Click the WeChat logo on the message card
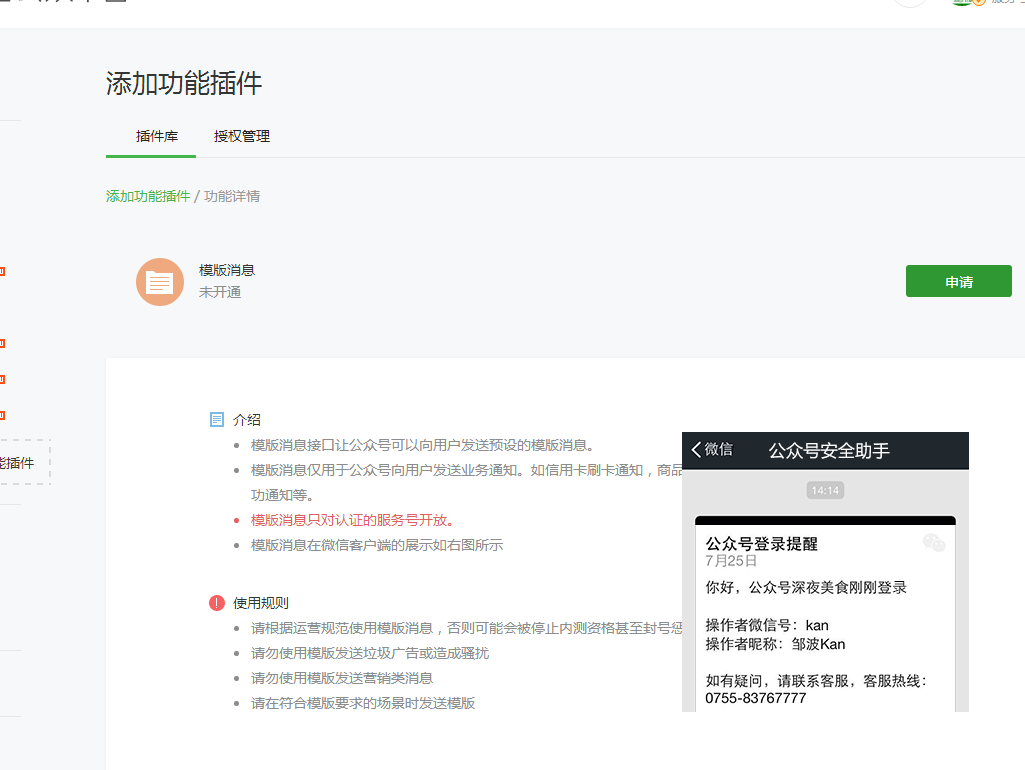Viewport: 1025px width, 770px height. (934, 543)
